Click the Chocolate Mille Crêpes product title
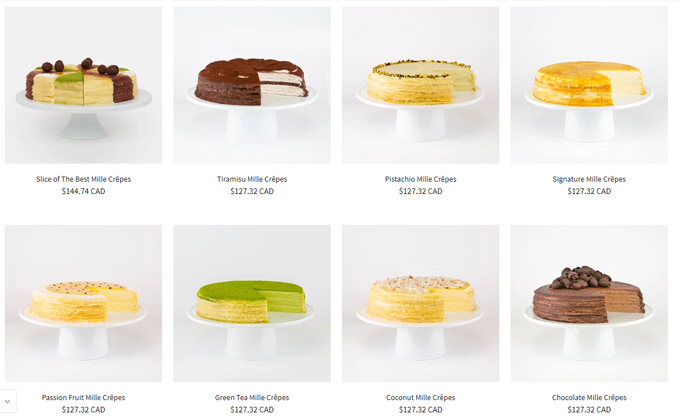This screenshot has width=680, height=420. 589,397
